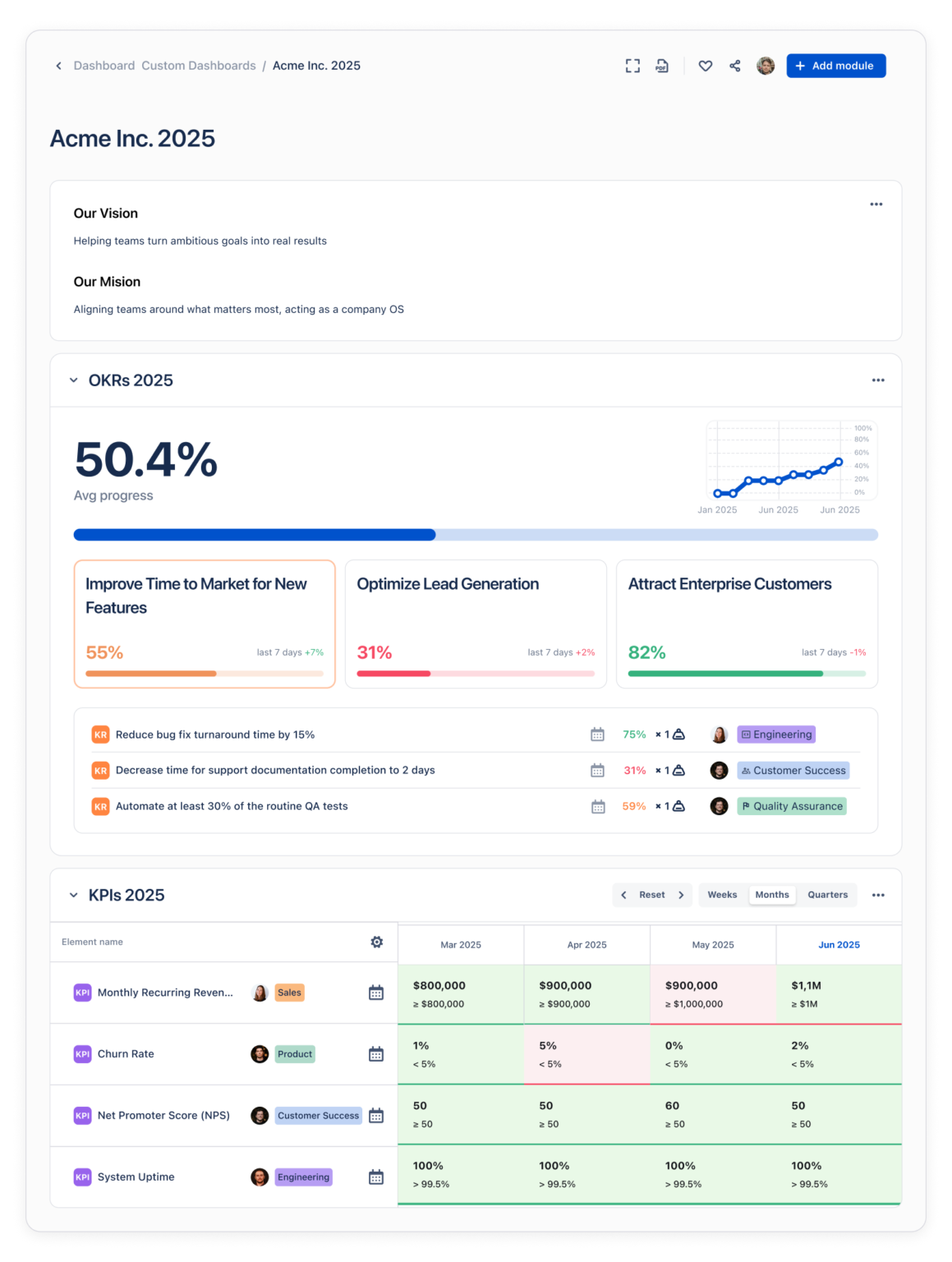Click the 82% green progress bar

[x=747, y=674]
